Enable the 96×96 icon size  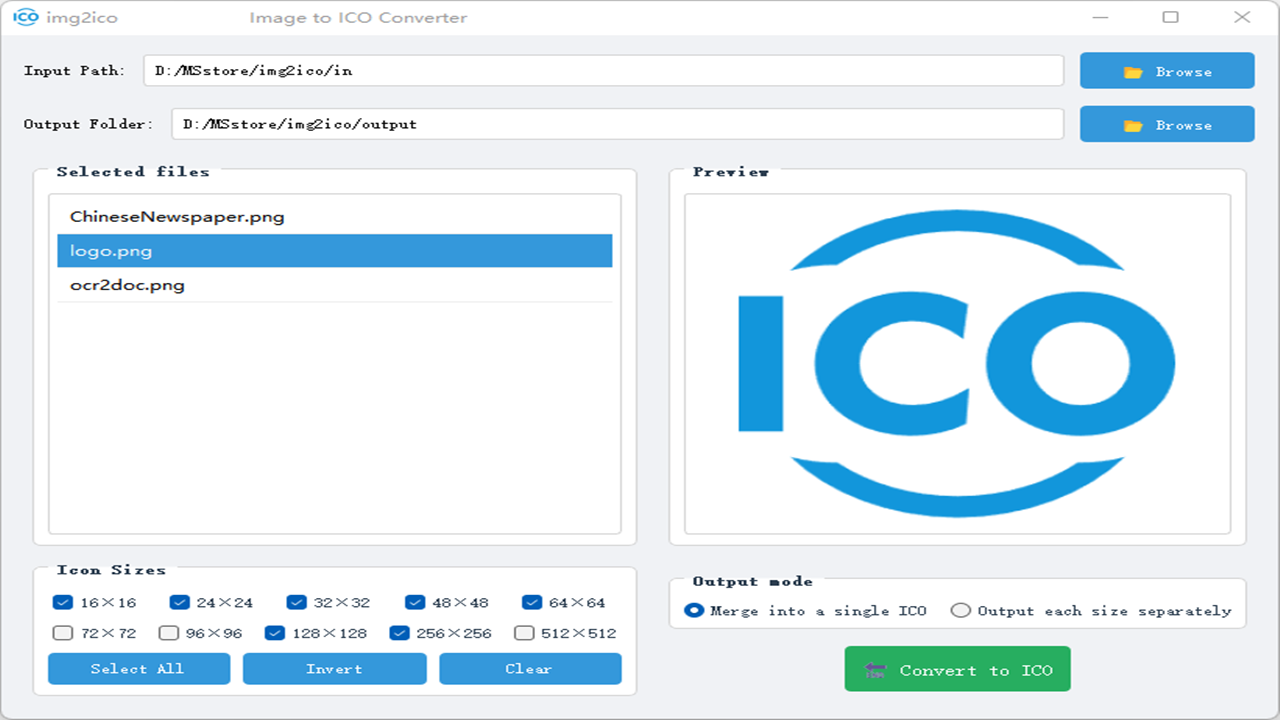[168, 632]
